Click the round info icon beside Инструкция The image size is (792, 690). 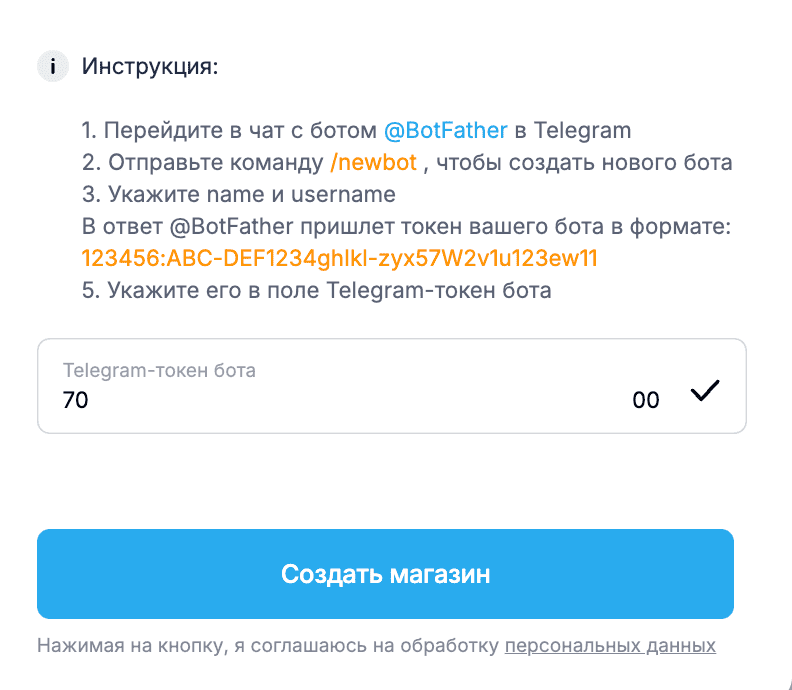click(x=53, y=66)
